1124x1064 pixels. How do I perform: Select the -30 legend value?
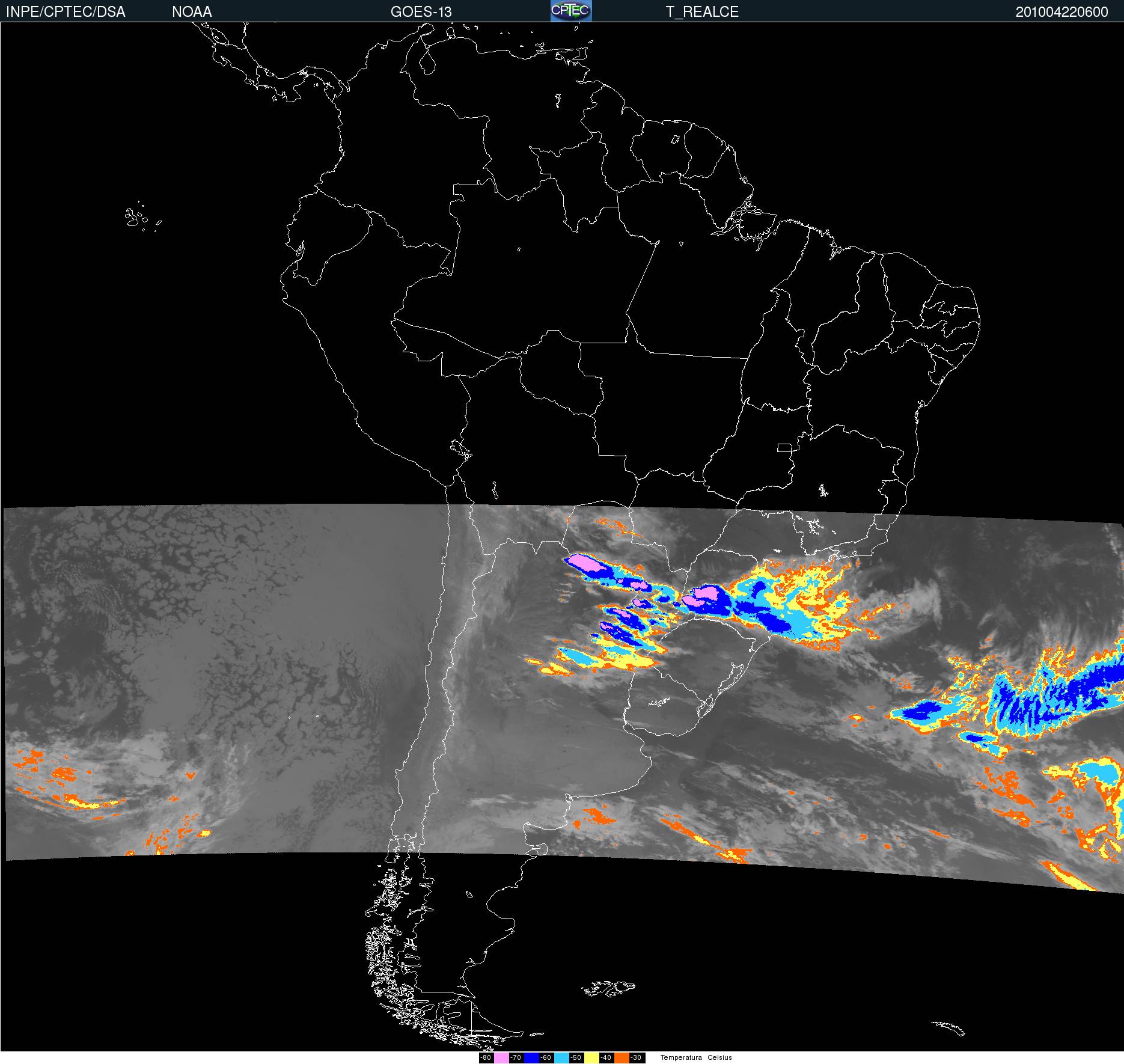tap(636, 1058)
